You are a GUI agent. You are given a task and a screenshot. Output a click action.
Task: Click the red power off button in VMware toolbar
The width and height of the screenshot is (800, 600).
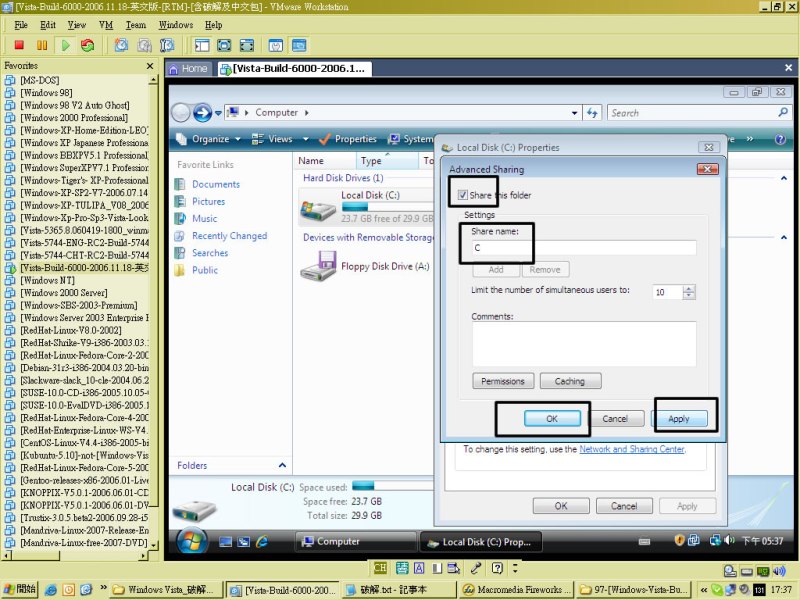pyautogui.click(x=19, y=45)
